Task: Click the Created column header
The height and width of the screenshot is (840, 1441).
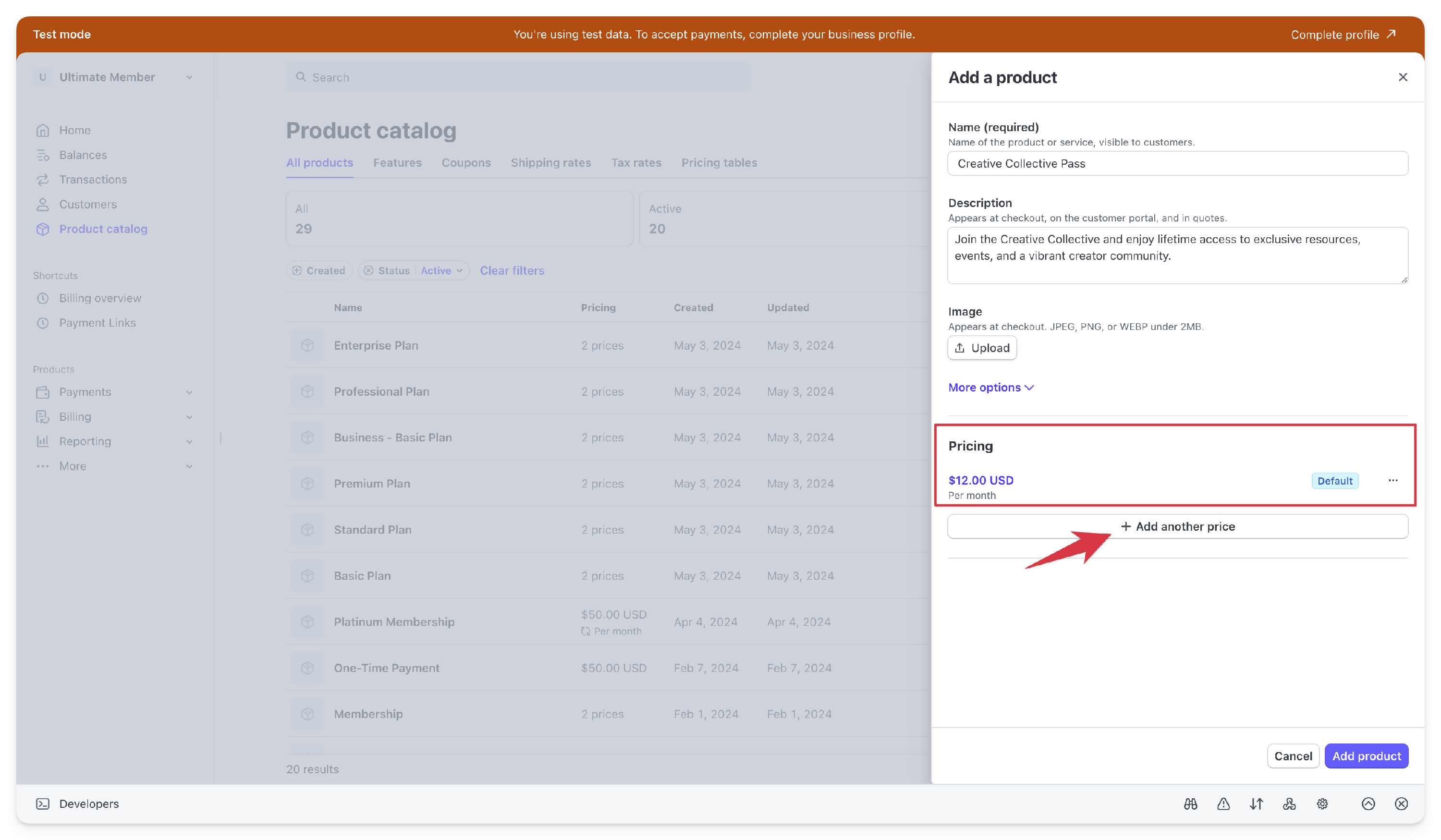Action: pos(693,307)
